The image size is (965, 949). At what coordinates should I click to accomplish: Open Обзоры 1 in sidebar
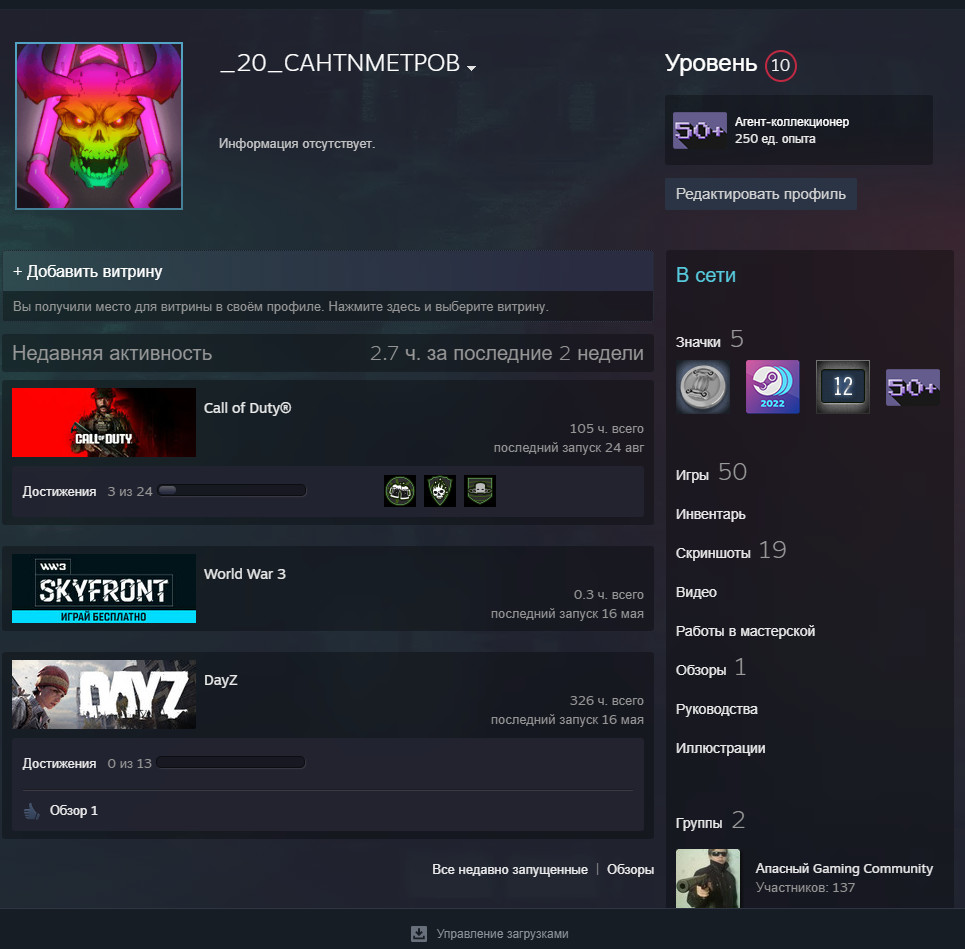pyautogui.click(x=711, y=668)
